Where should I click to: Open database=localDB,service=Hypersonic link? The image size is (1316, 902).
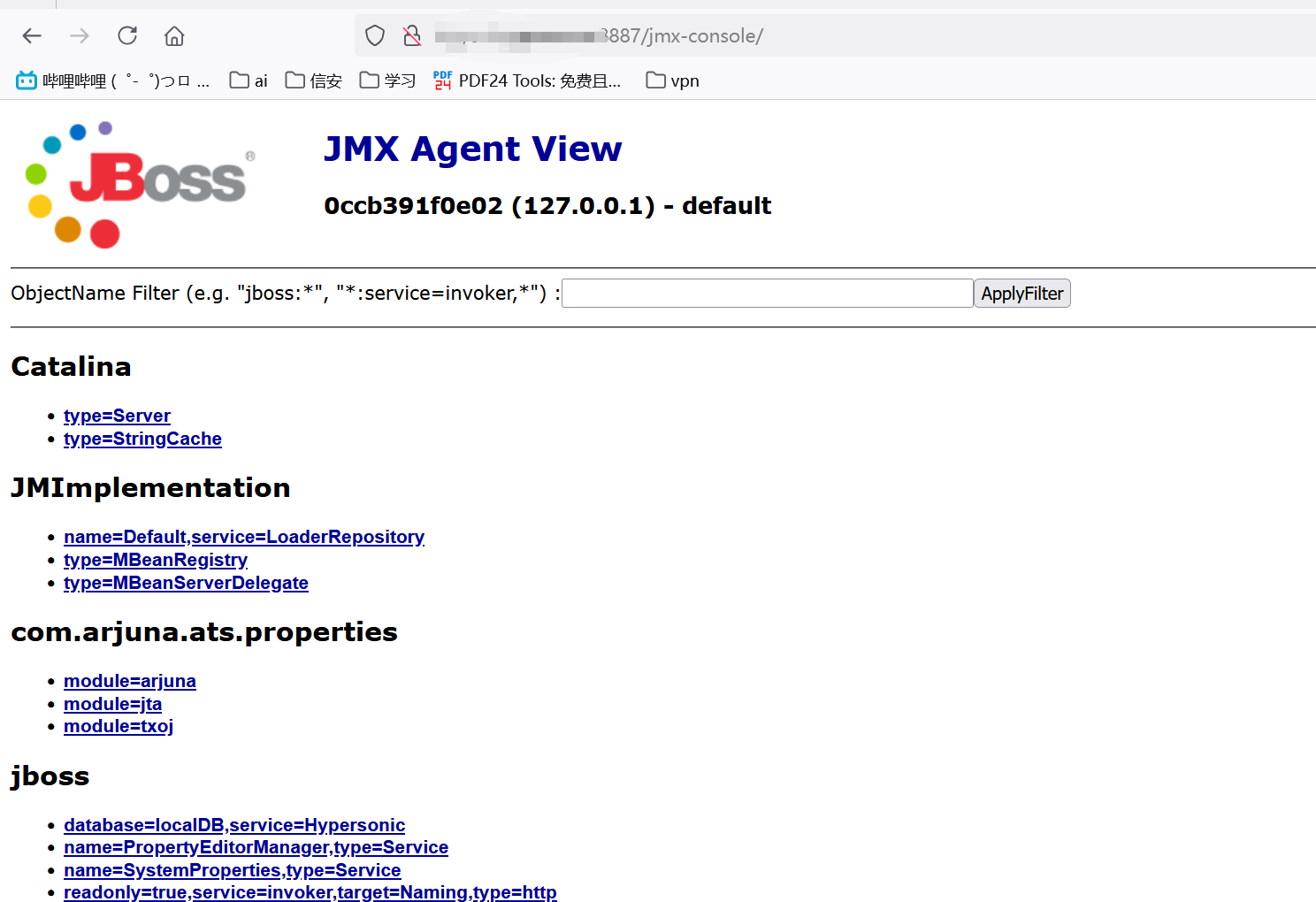(234, 825)
